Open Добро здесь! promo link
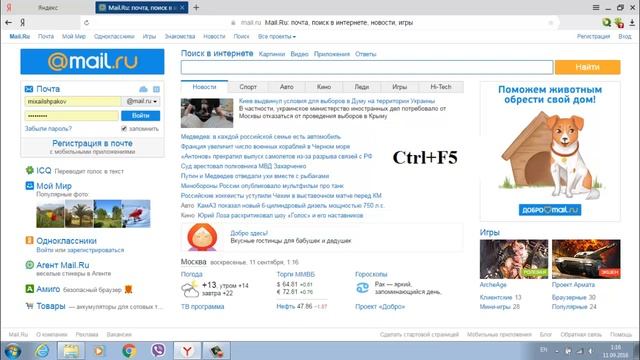640x360 pixels. tap(249, 233)
